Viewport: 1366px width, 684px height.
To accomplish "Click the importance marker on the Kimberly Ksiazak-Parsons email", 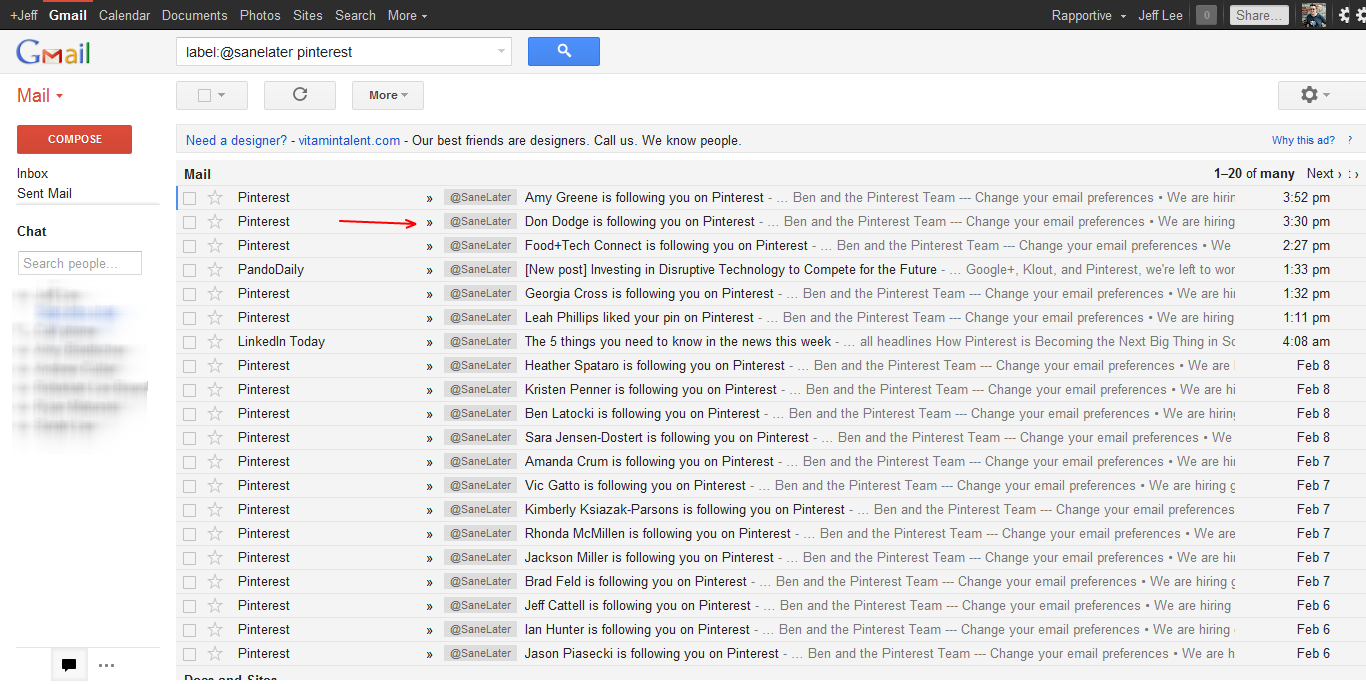I will point(430,510).
